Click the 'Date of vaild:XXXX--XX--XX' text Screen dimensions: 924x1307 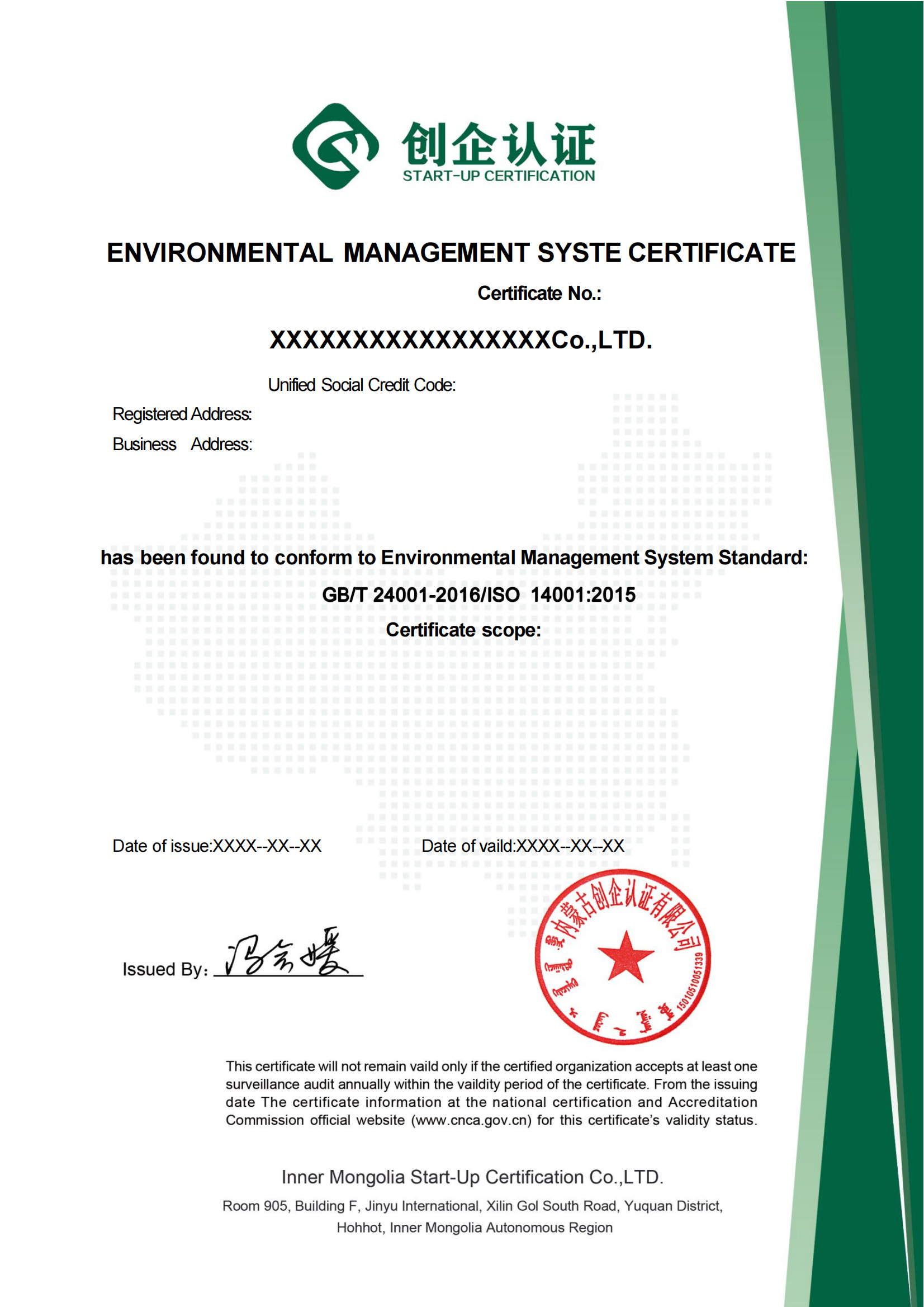coord(523,846)
